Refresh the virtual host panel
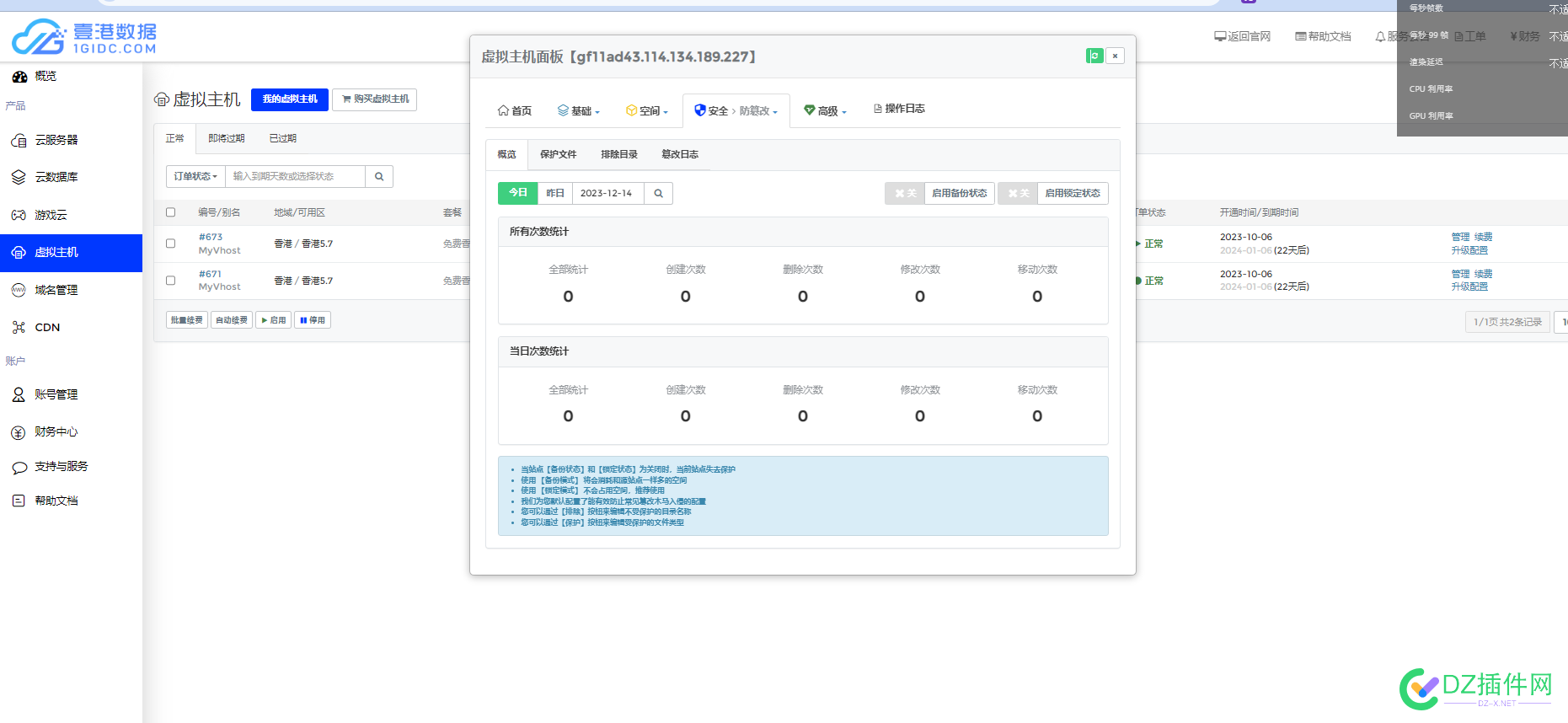The height and width of the screenshot is (723, 1568). point(1094,56)
